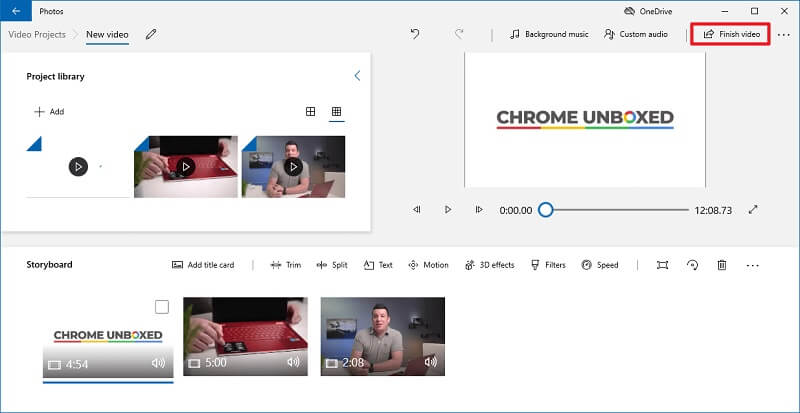Screen dimensions: 800x413
Task: Add media to Project library
Action: (x=49, y=112)
